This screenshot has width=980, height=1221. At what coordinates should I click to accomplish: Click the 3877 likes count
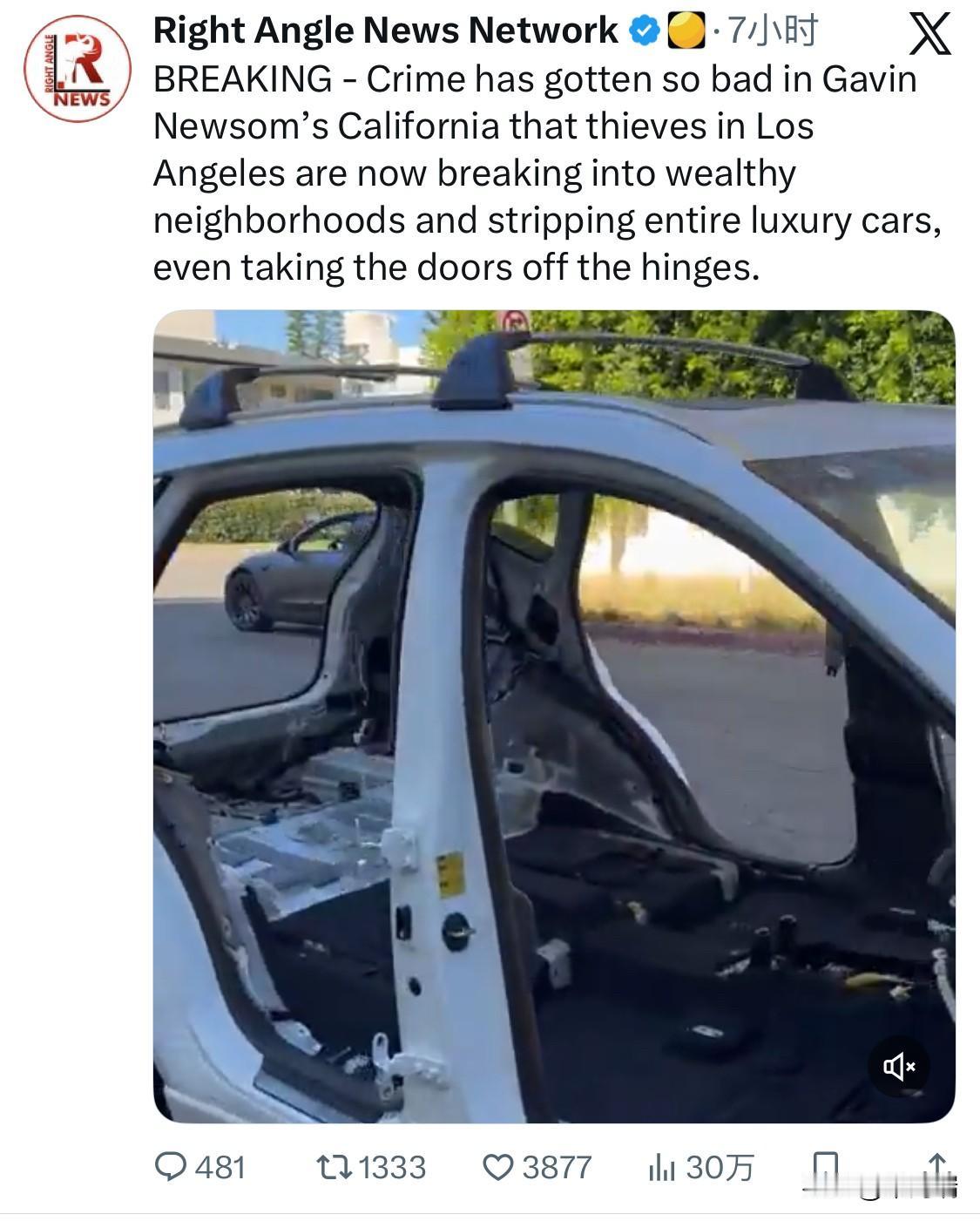pos(557,1167)
